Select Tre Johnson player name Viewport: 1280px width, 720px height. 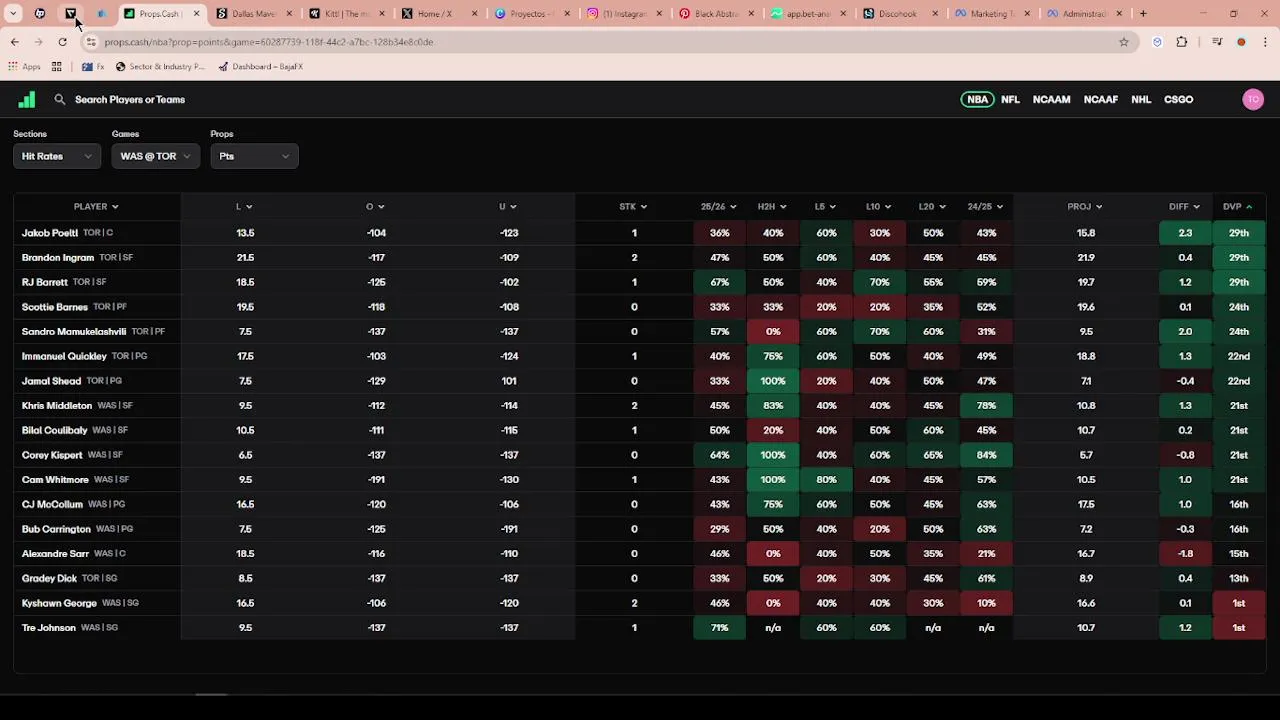tap(48, 628)
